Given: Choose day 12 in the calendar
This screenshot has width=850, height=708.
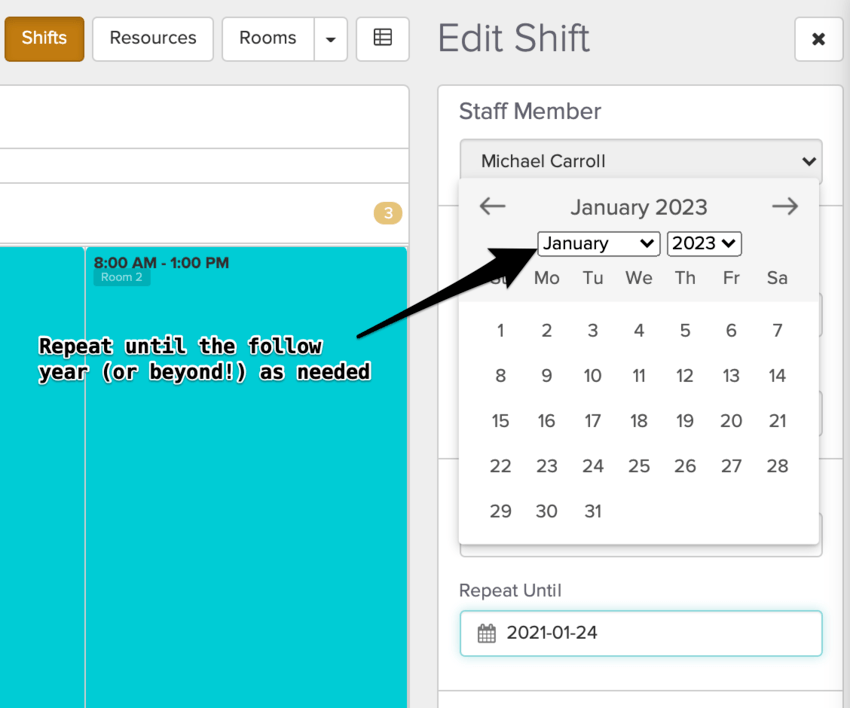Looking at the screenshot, I should pyautogui.click(x=685, y=375).
